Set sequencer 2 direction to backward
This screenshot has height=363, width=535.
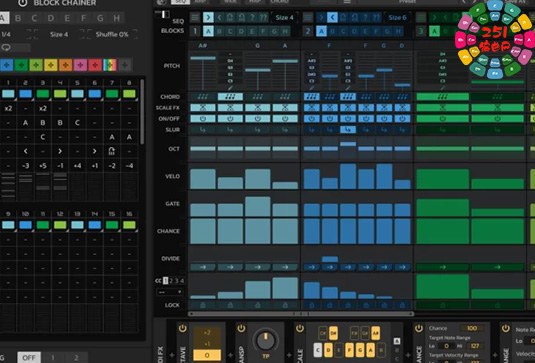click(332, 17)
